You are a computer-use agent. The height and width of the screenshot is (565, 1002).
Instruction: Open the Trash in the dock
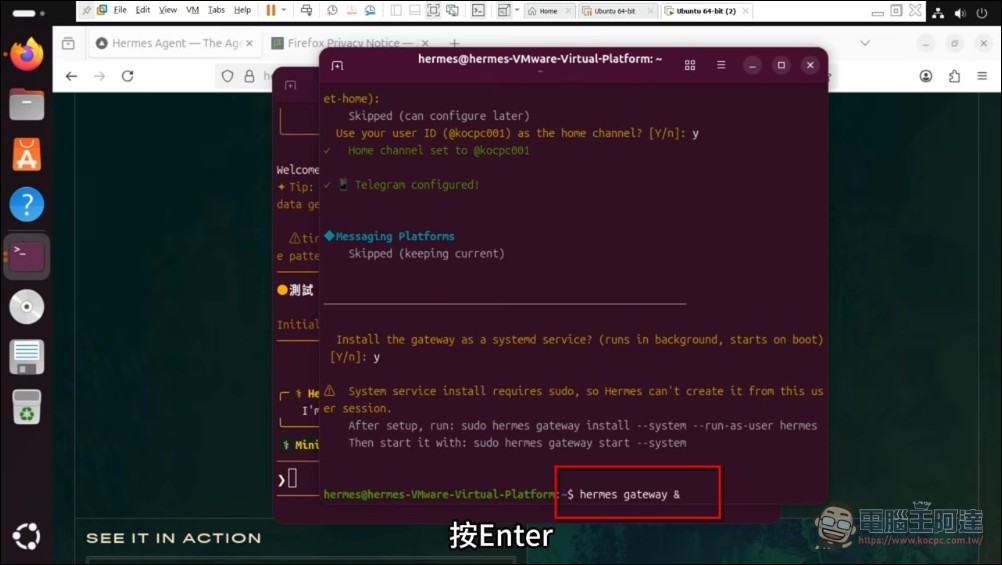tap(27, 407)
